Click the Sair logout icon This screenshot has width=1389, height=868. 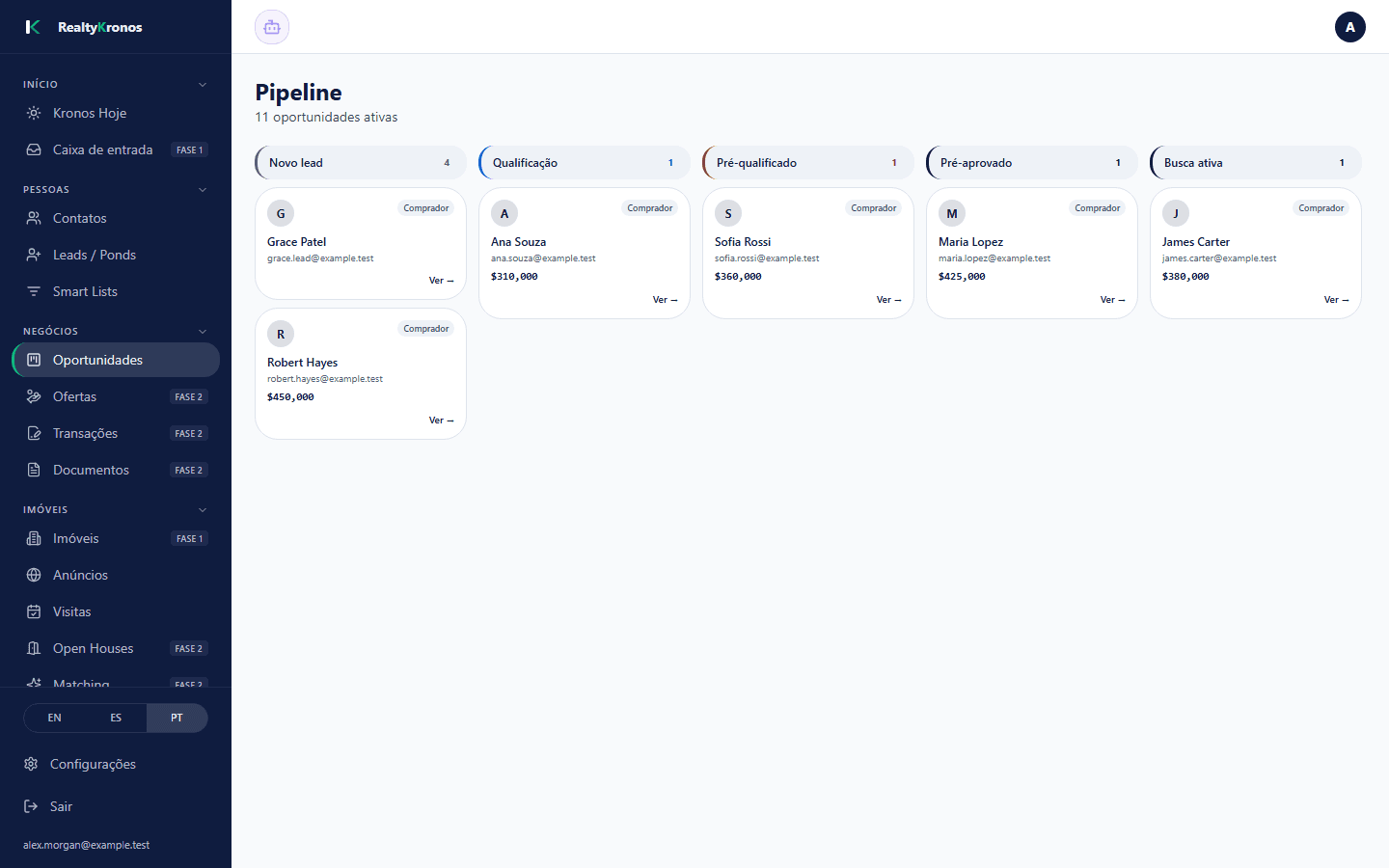(x=31, y=806)
